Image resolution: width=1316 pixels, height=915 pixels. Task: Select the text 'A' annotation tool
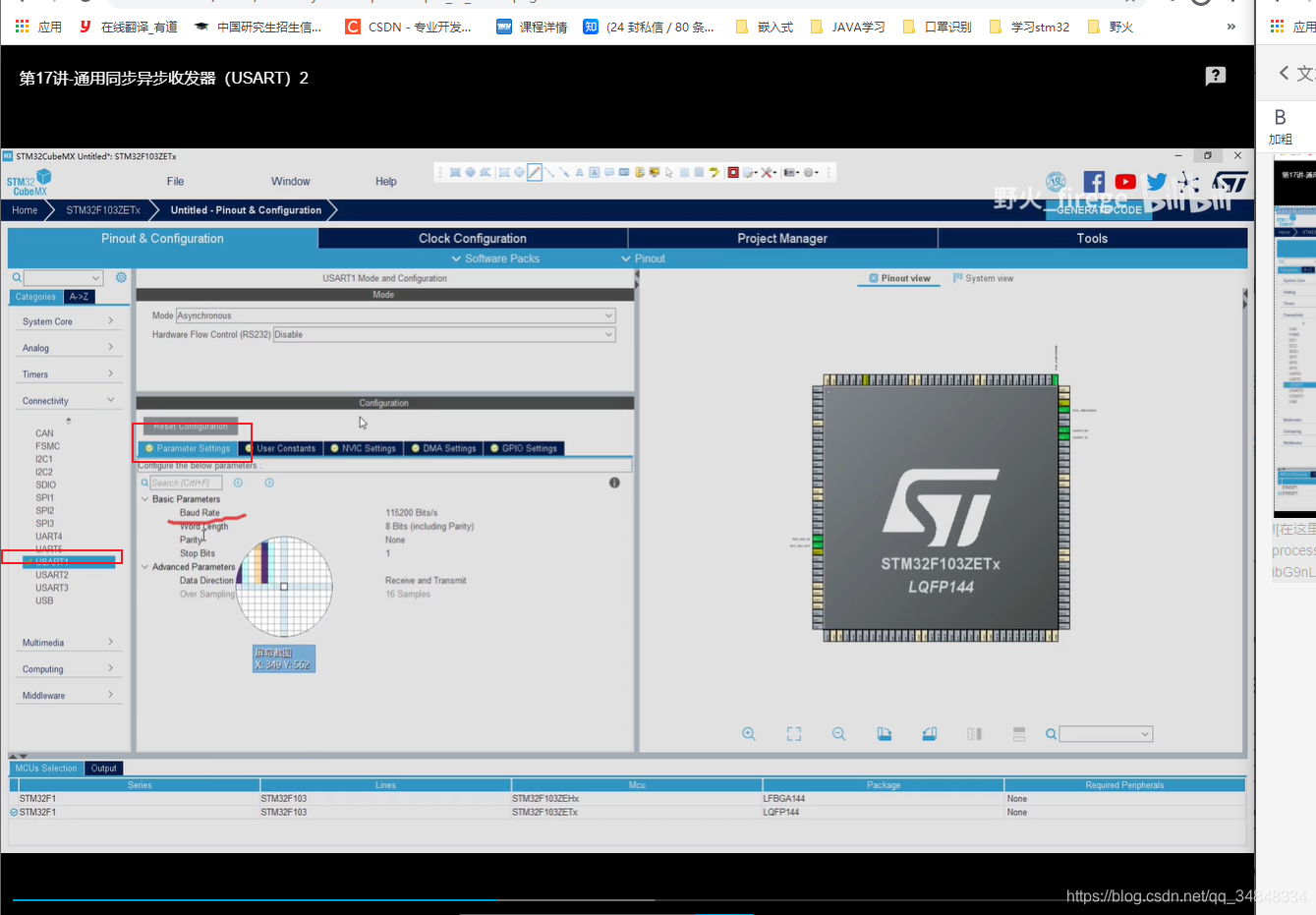(x=580, y=172)
